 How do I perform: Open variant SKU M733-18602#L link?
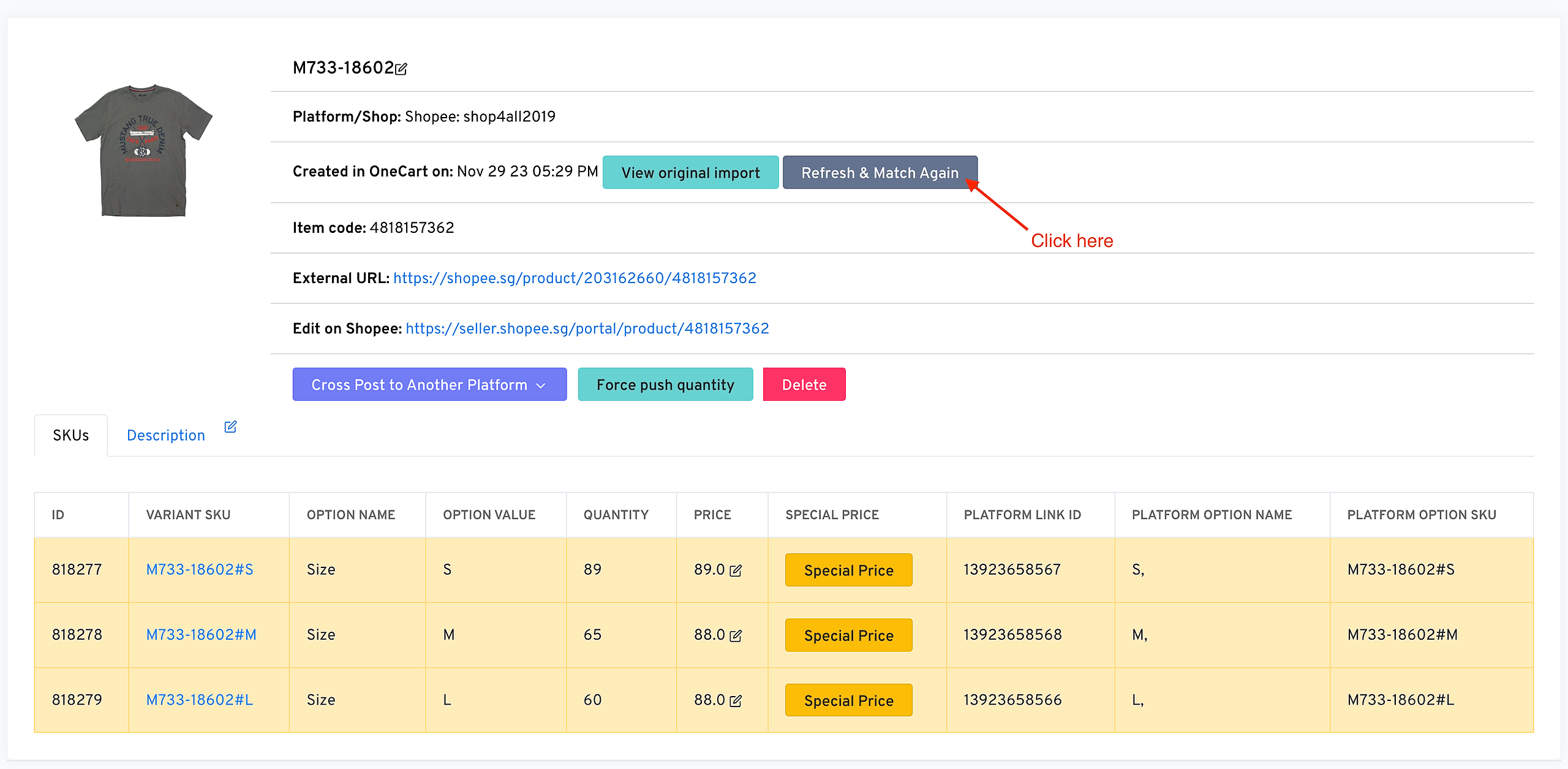(199, 699)
